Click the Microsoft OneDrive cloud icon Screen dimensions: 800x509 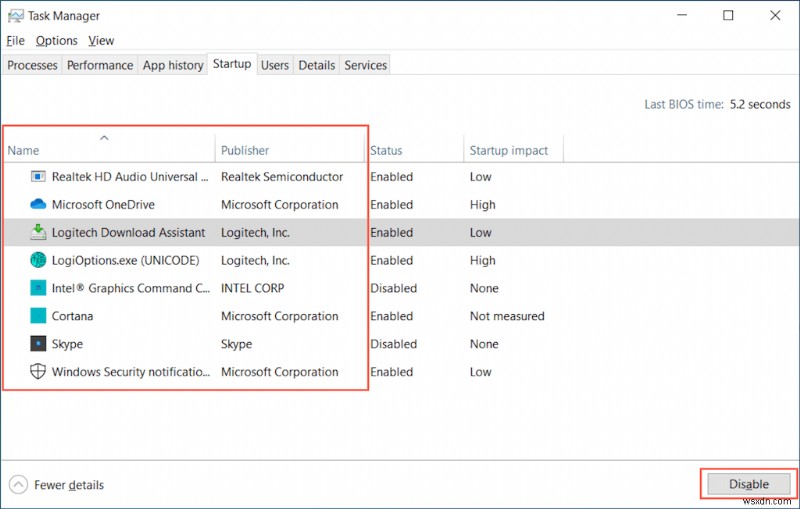(38, 205)
